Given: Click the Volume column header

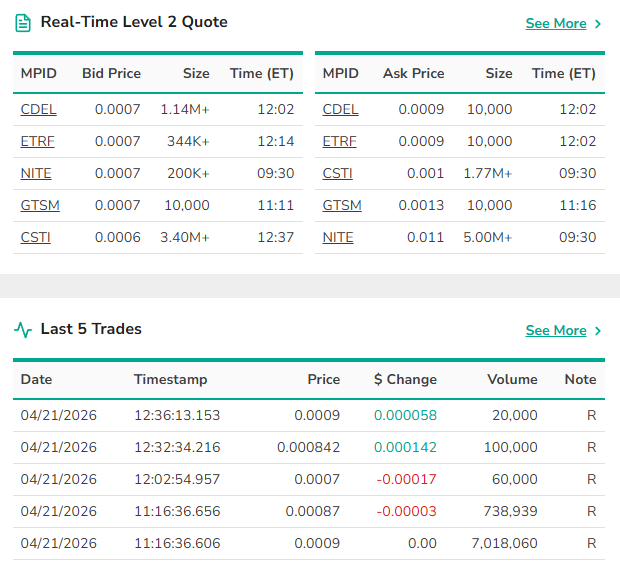Looking at the screenshot, I should [512, 379].
